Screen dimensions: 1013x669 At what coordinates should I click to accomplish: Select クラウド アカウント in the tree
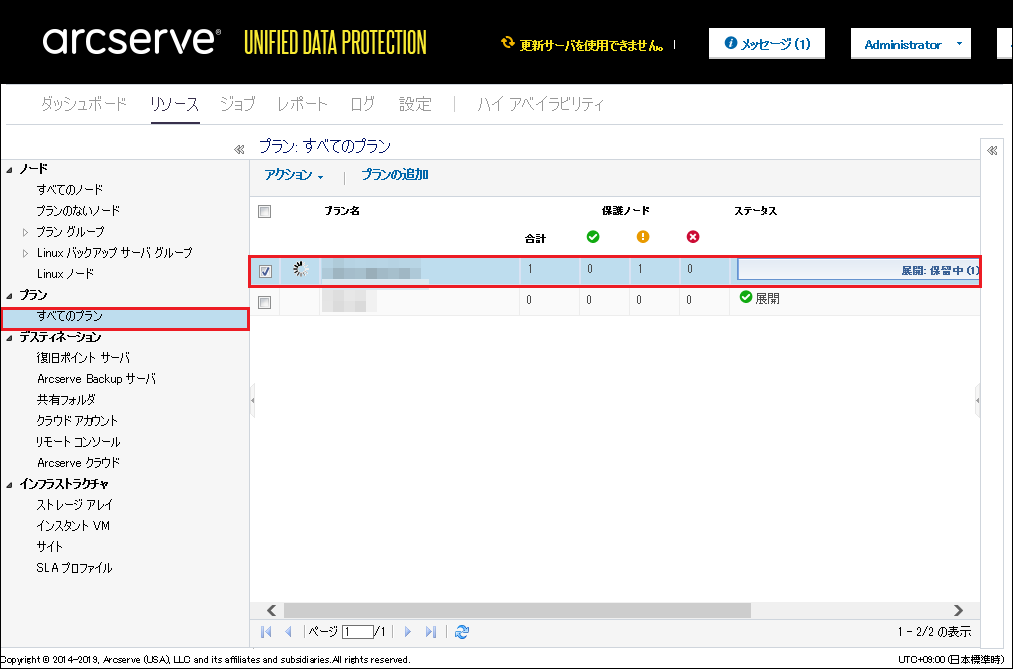78,420
